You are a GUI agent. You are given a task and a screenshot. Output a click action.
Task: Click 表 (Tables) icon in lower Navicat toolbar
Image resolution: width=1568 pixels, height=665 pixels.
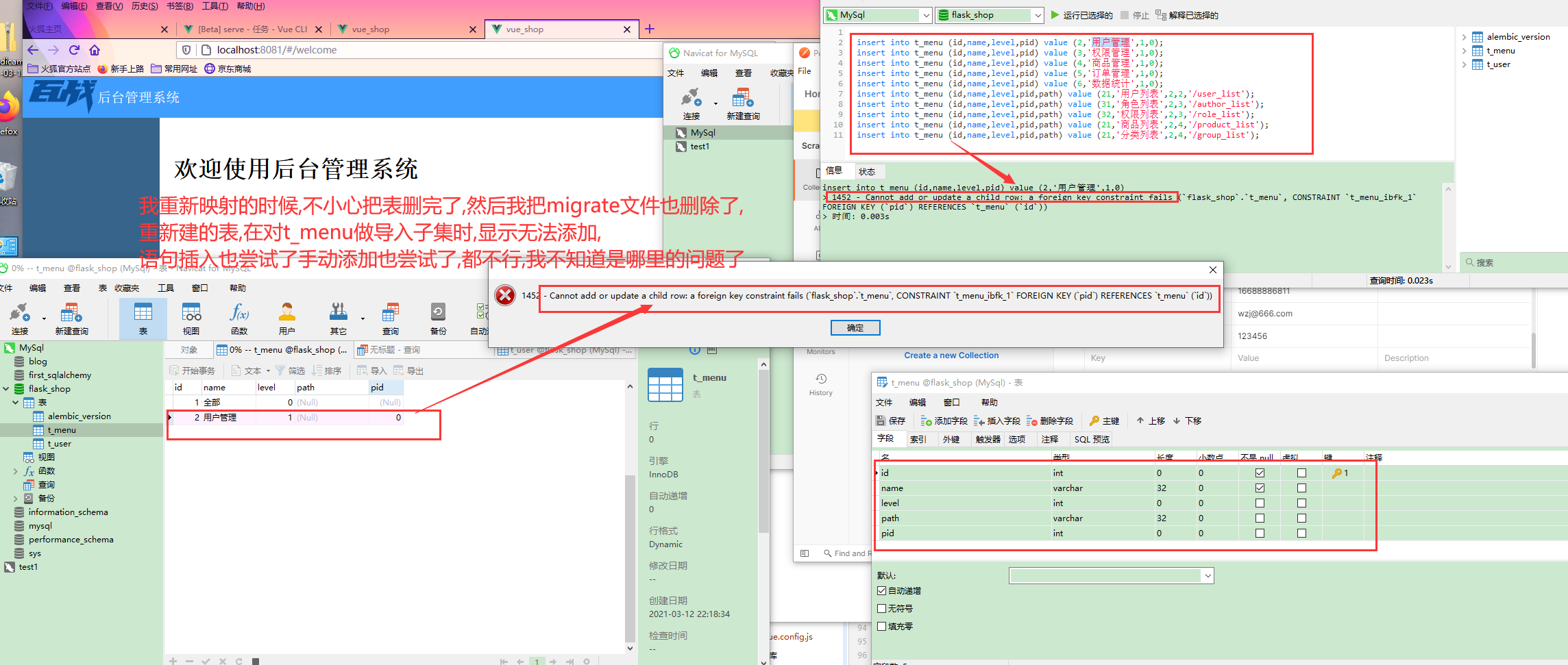tap(143, 318)
